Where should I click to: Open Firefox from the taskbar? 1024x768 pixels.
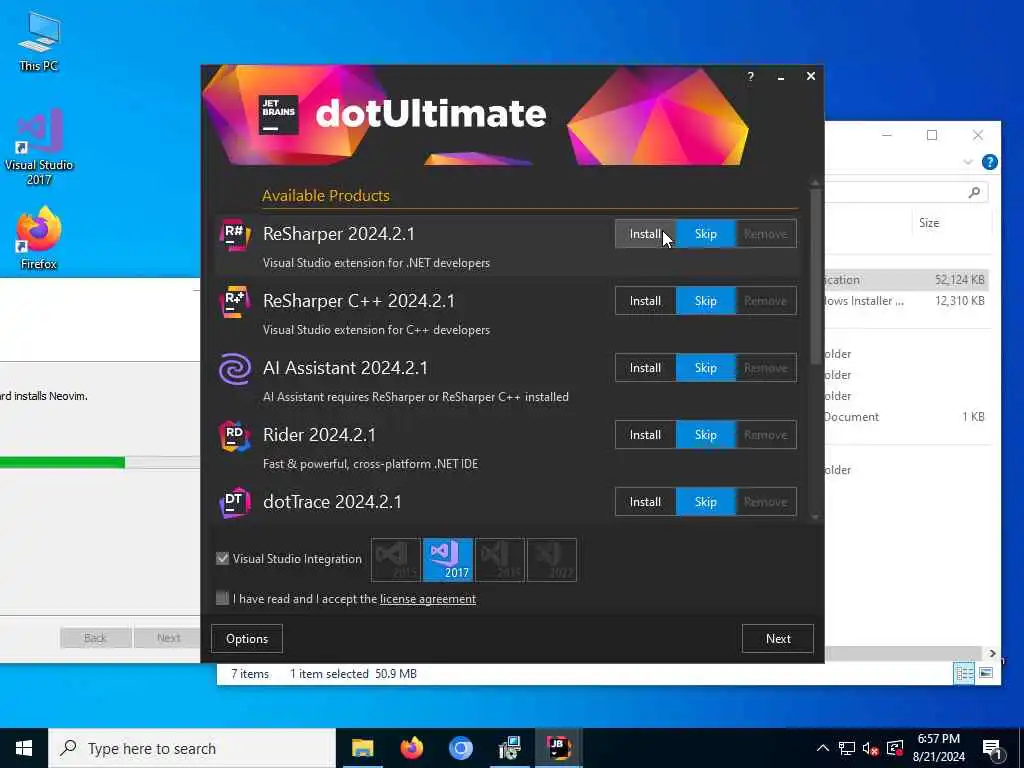[x=411, y=748]
